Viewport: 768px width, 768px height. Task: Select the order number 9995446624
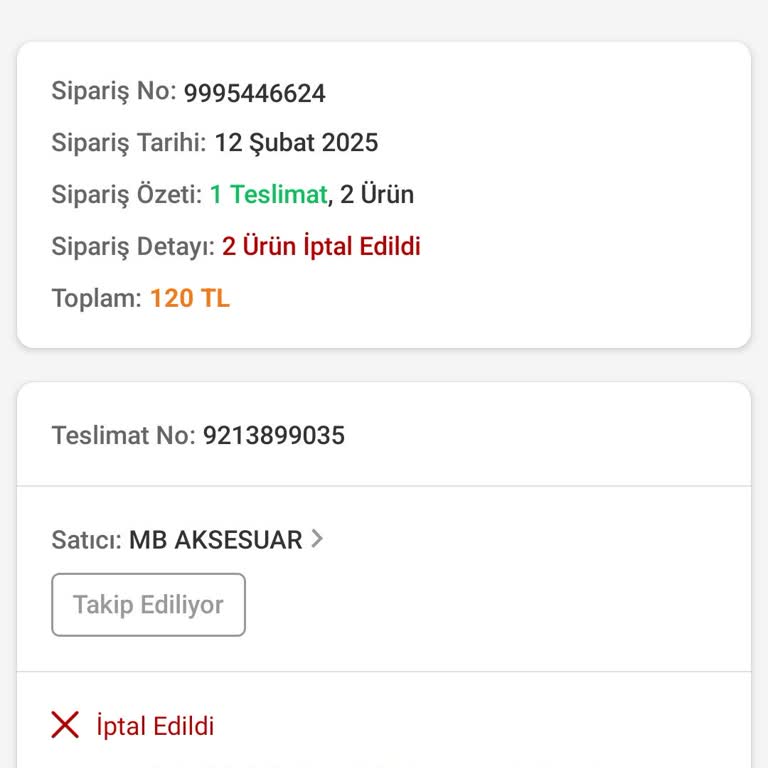[x=254, y=93]
